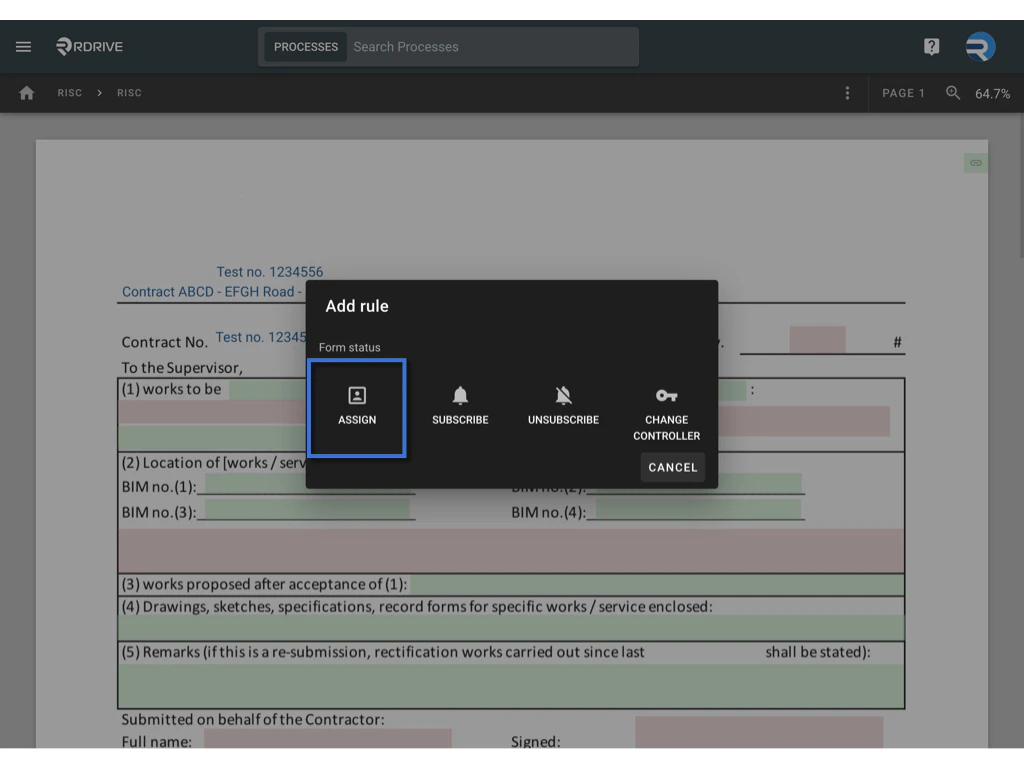Open the profile avatar menu
This screenshot has height=768, width=1024.
[x=979, y=46]
